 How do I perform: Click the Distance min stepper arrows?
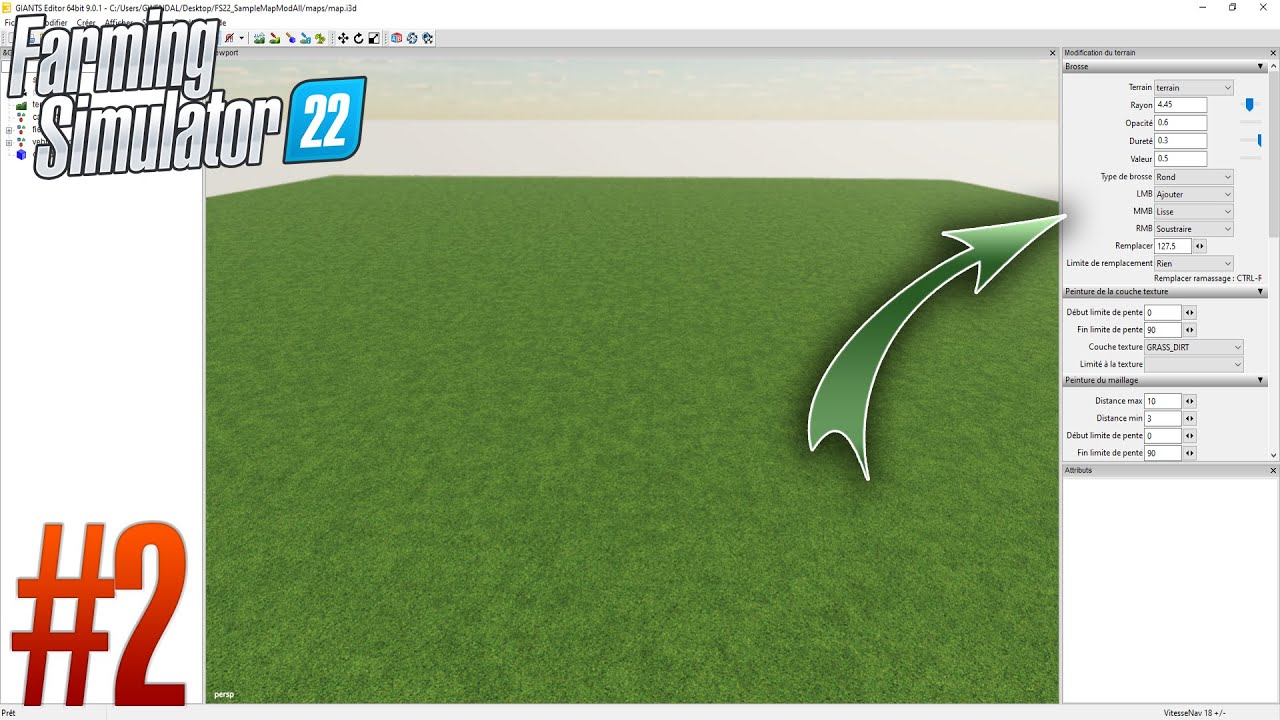click(x=1190, y=418)
